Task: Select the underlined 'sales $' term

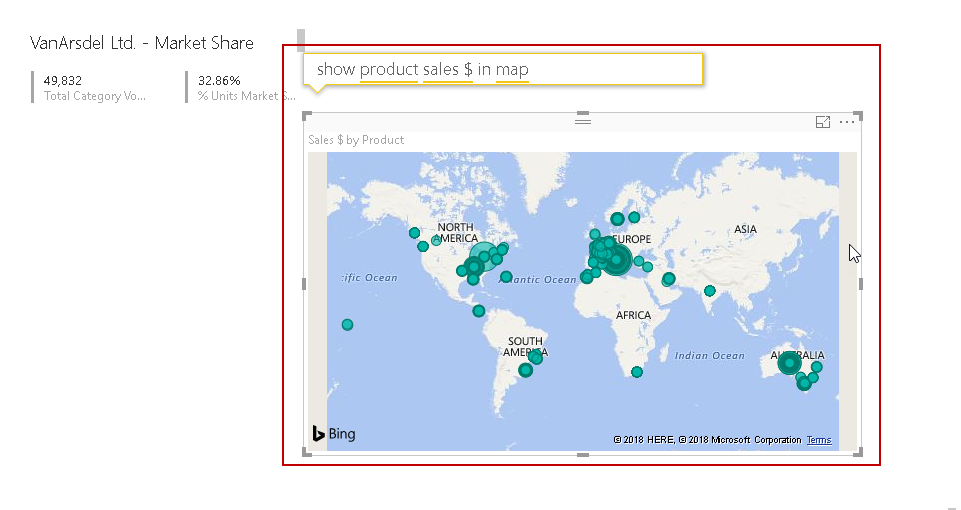Action: click(x=448, y=69)
